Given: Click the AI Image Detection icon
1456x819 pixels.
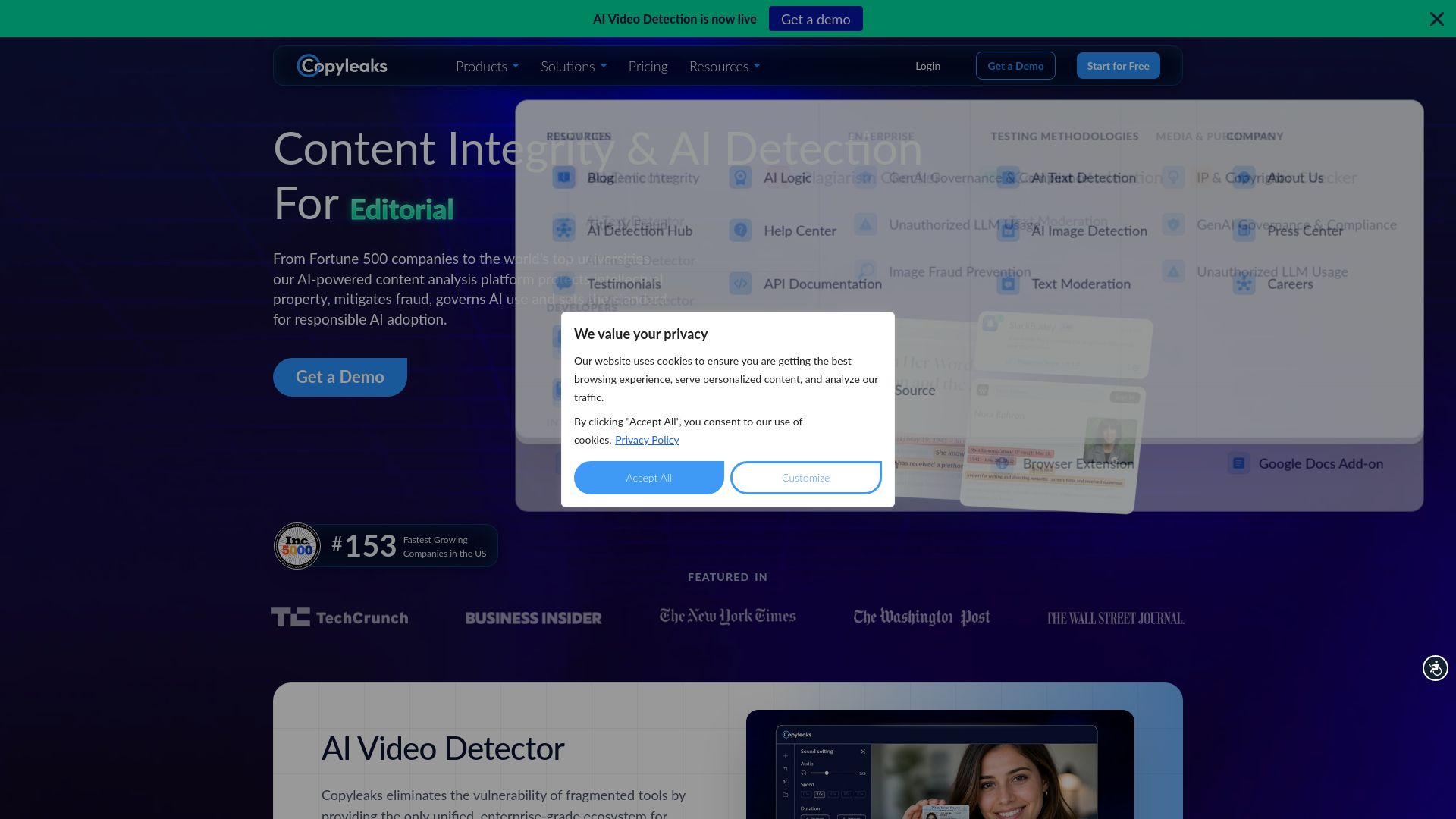Looking at the screenshot, I should (1008, 231).
